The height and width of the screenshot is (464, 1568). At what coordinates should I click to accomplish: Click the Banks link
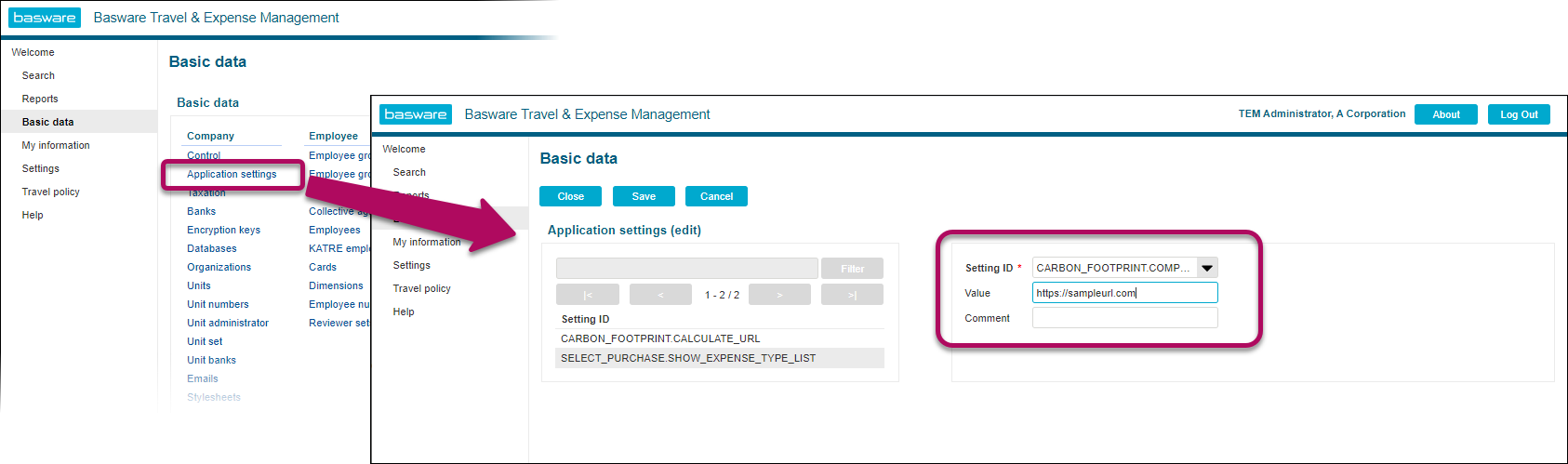pos(201,211)
